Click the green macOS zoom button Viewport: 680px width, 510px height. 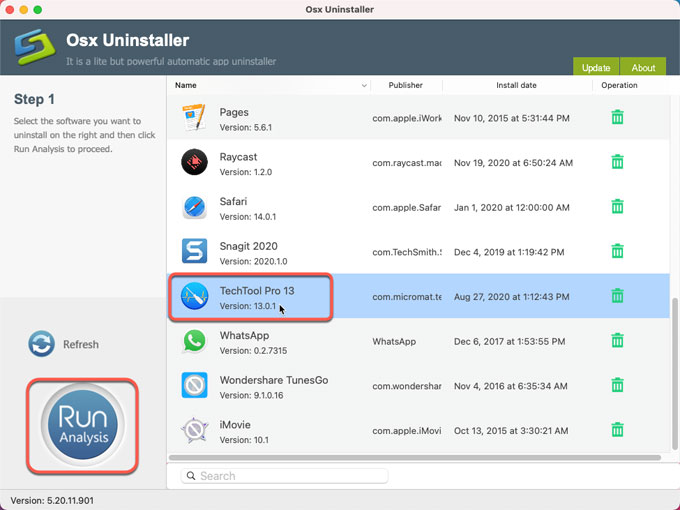point(38,10)
